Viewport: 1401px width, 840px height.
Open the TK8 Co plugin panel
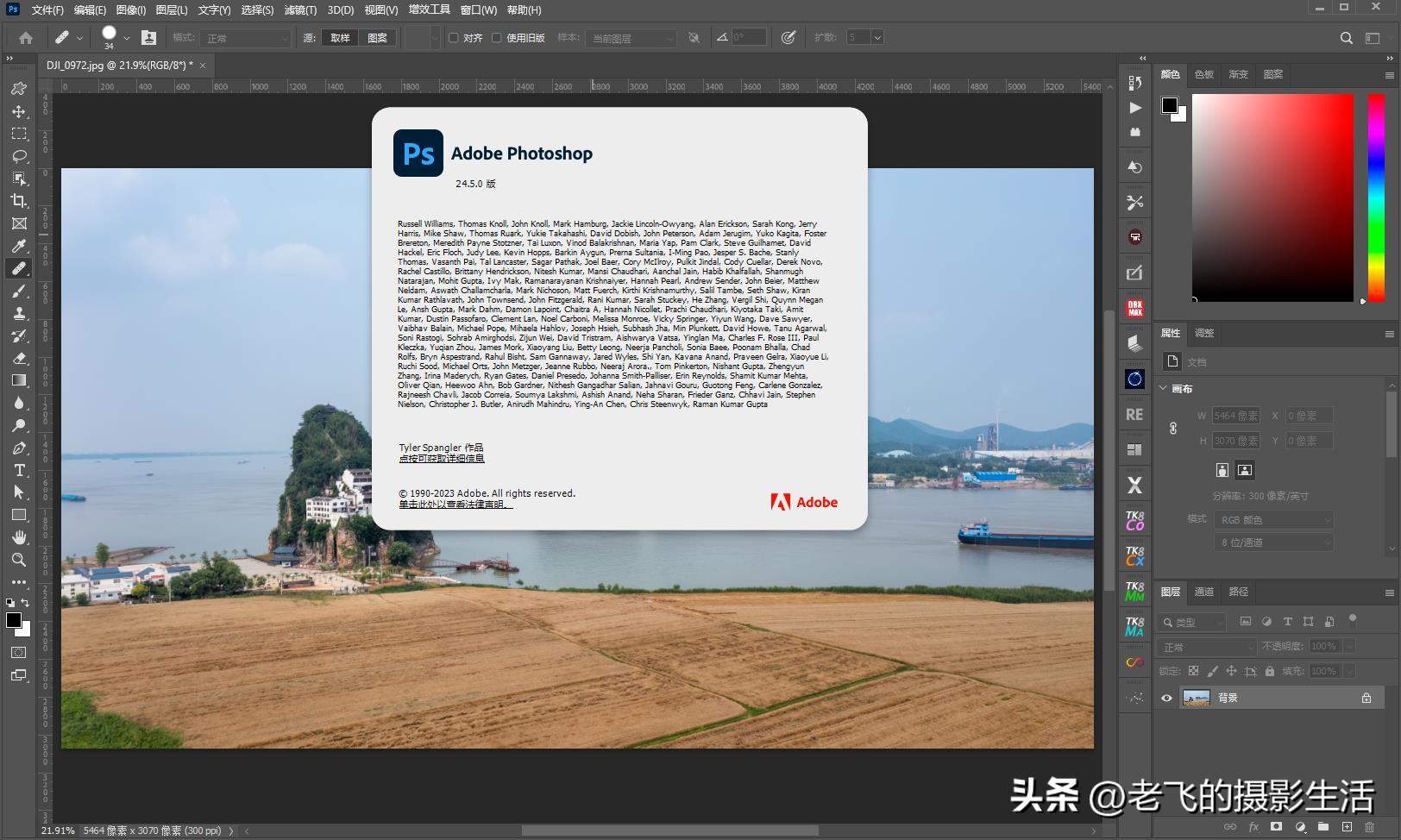(1134, 521)
